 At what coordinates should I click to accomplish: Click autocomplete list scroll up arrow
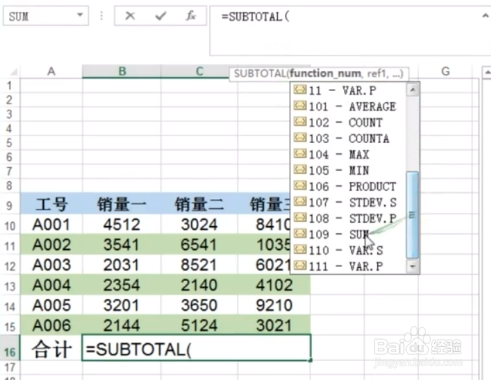[413, 90]
